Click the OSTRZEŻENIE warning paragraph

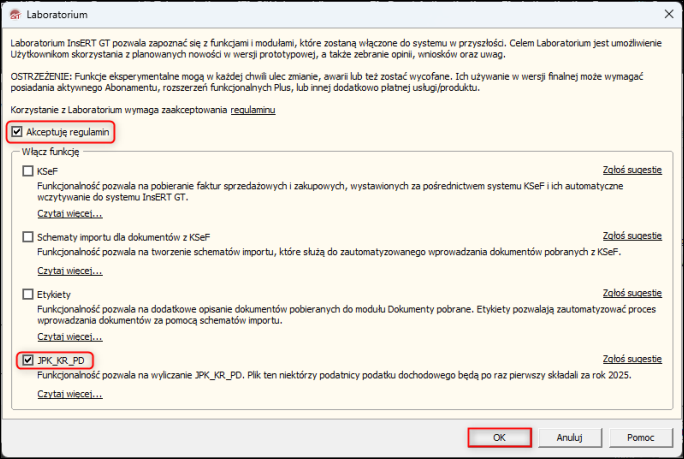pos(327,82)
